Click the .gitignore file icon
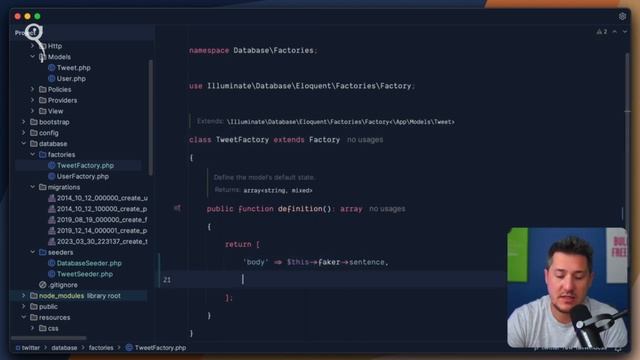Screen dimensions: 640x360 [x=42, y=285]
